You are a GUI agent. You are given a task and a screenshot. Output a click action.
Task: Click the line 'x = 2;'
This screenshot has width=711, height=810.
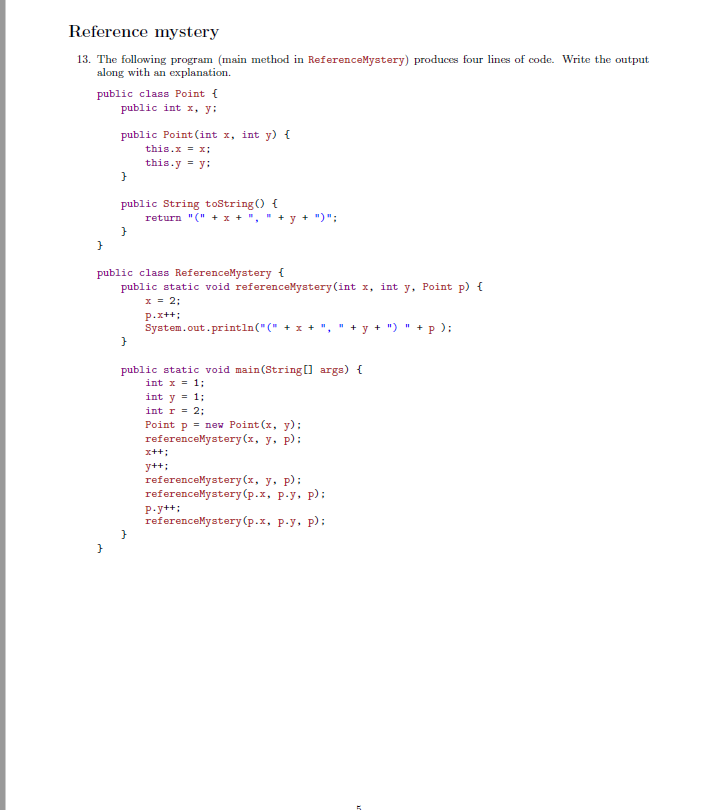pos(163,301)
